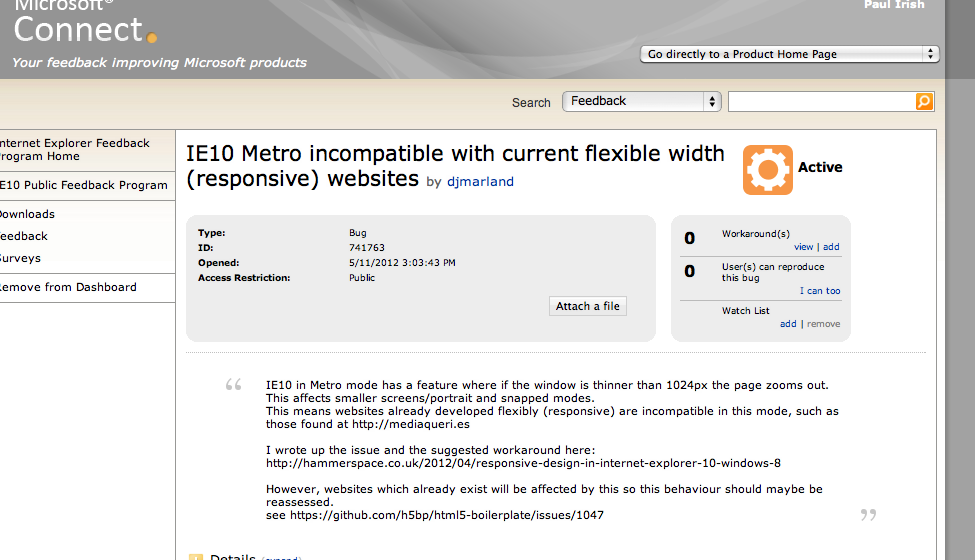Screen dimensions: 975x560
Task: Open Go directly to Product Home Page dropdown
Action: (x=789, y=54)
